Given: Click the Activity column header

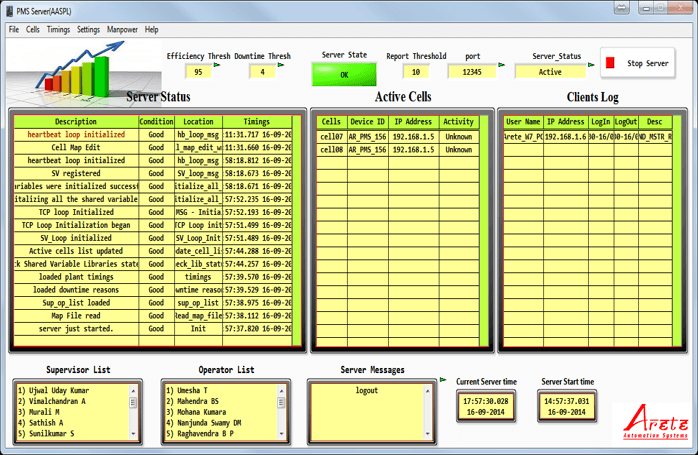Looking at the screenshot, I should pos(459,122).
